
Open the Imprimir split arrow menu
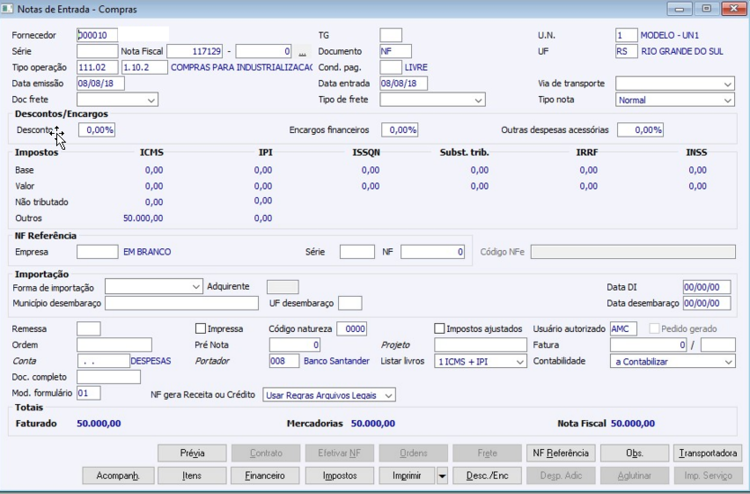pyautogui.click(x=442, y=476)
